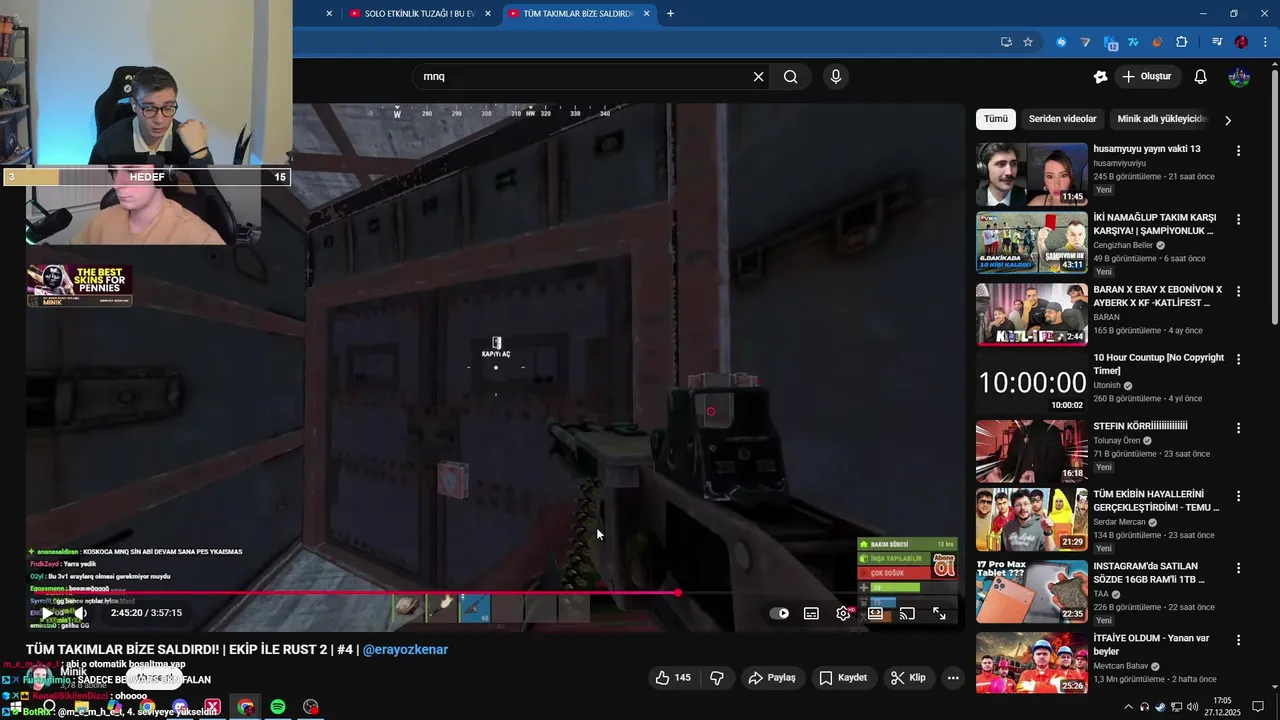Open the husamyuyu yayın vakti 13 thumbnail
The width and height of the screenshot is (1280, 720).
click(1031, 174)
